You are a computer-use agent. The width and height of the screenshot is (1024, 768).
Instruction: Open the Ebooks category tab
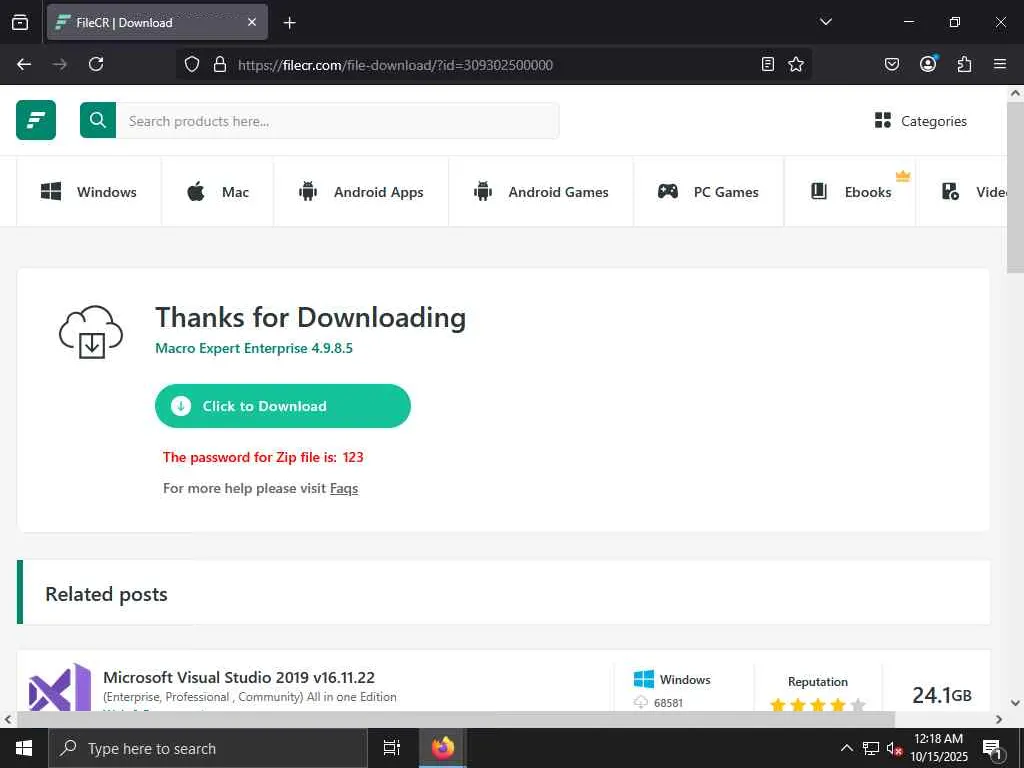pos(850,192)
